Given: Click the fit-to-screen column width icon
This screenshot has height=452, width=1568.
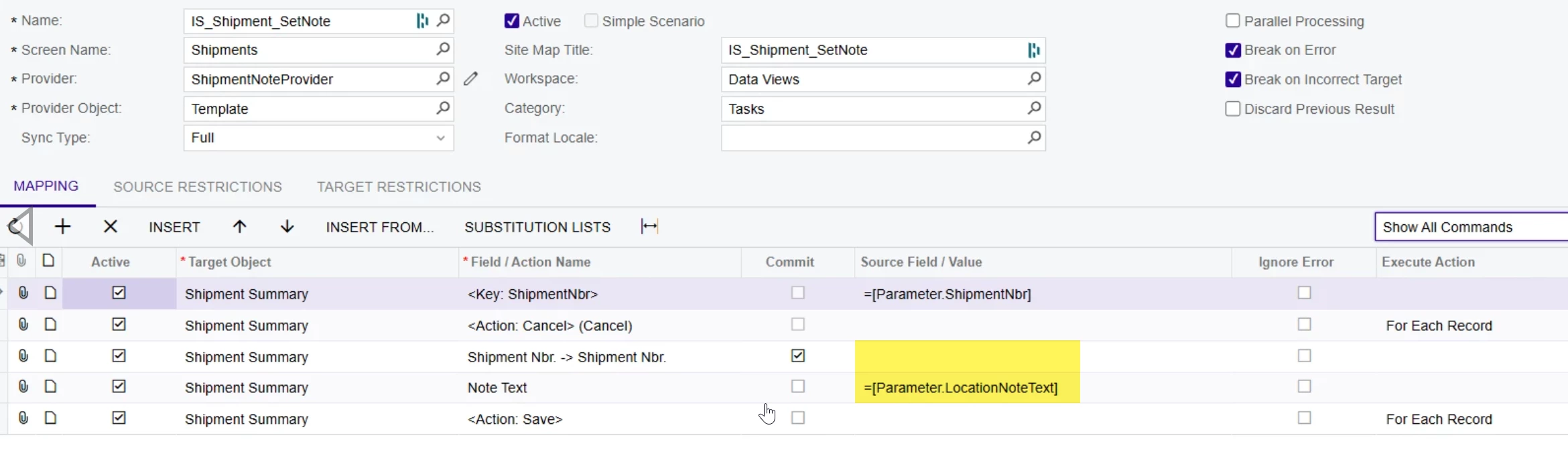Looking at the screenshot, I should 649,226.
